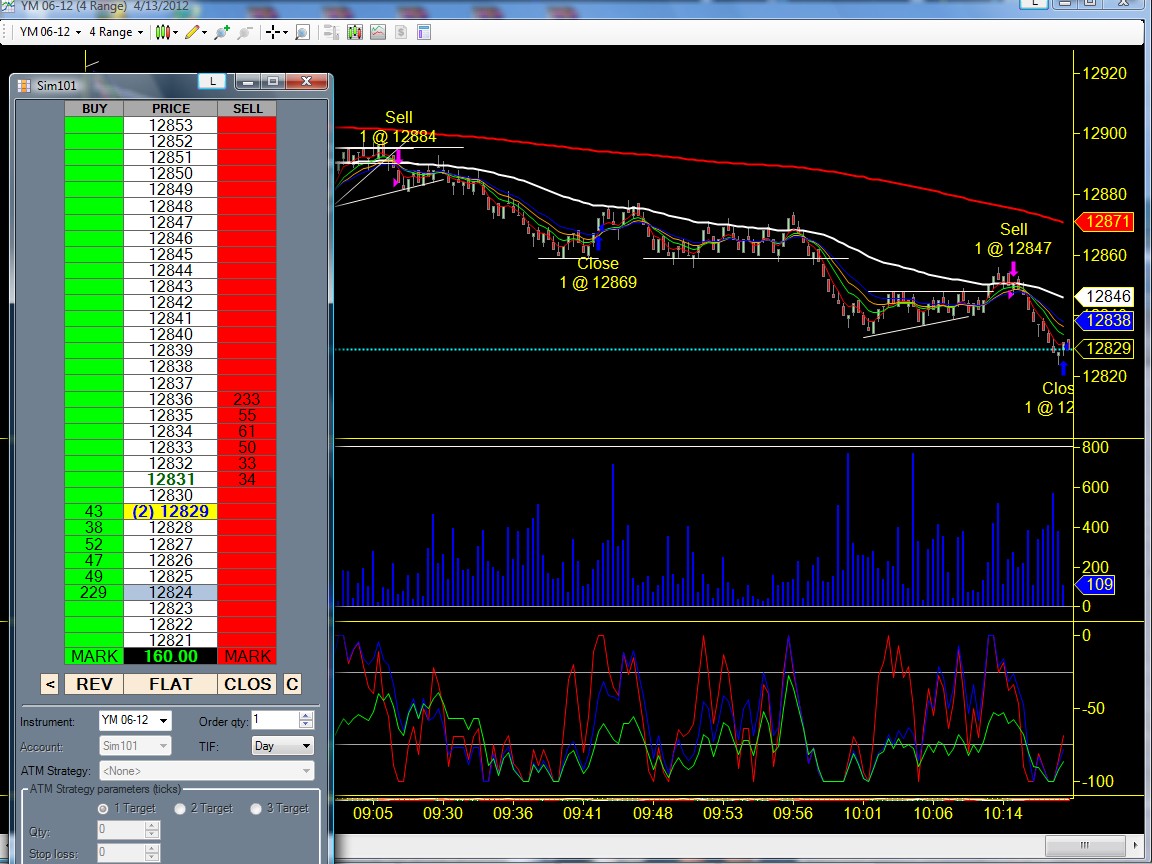Select the 3 Target radio button
Viewport: 1152px width, 864px height.
tap(256, 809)
